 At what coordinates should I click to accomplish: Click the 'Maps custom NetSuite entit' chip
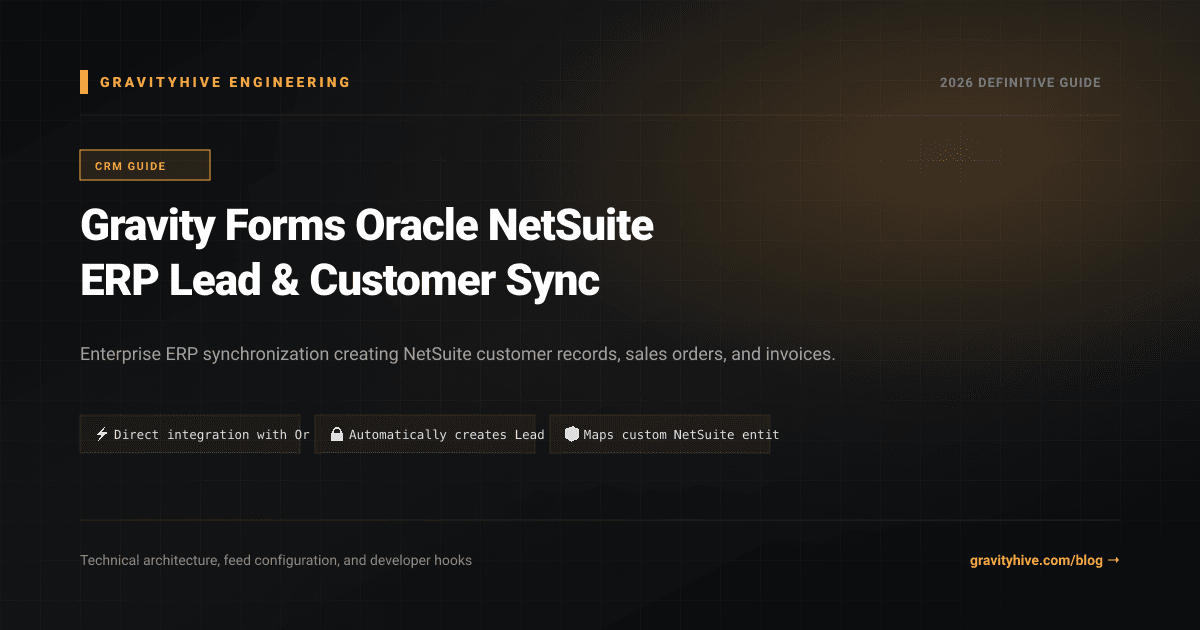660,435
